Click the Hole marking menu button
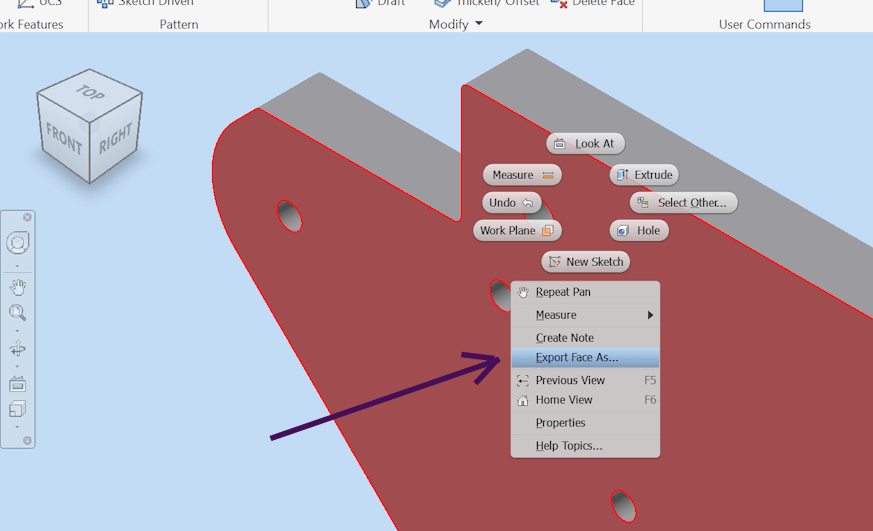Viewport: 873px width, 531px height. click(x=639, y=231)
